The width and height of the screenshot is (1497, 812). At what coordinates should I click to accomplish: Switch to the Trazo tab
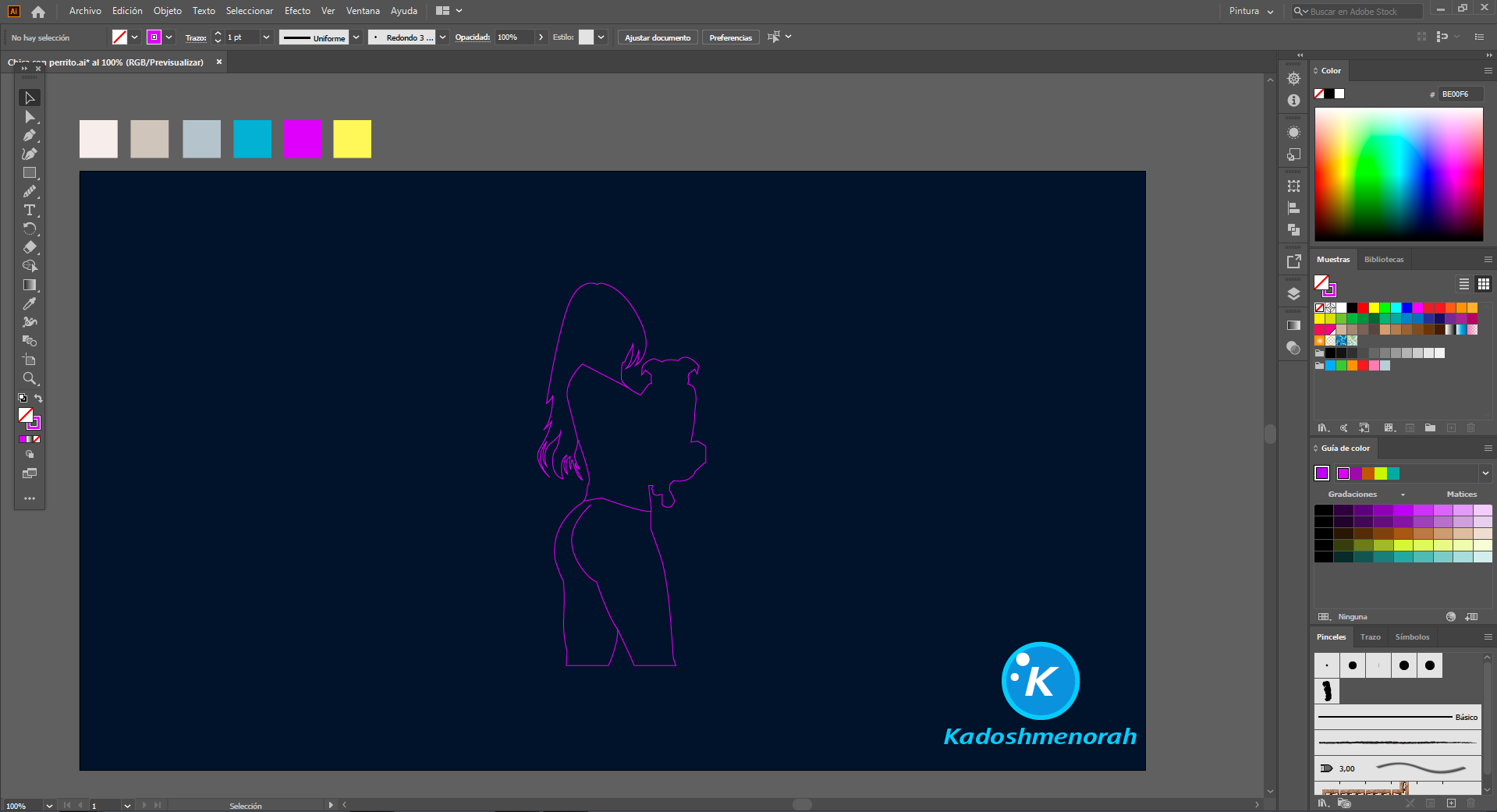(1370, 637)
